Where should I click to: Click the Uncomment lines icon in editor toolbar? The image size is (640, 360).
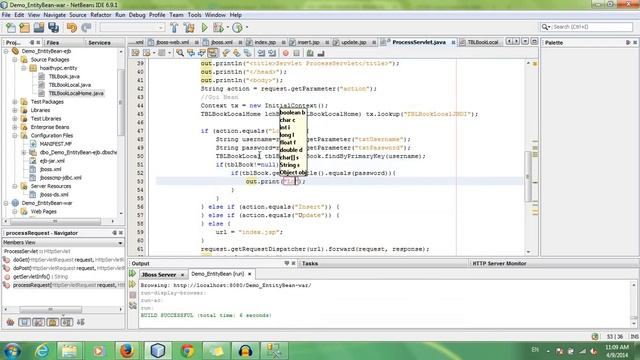[321, 53]
